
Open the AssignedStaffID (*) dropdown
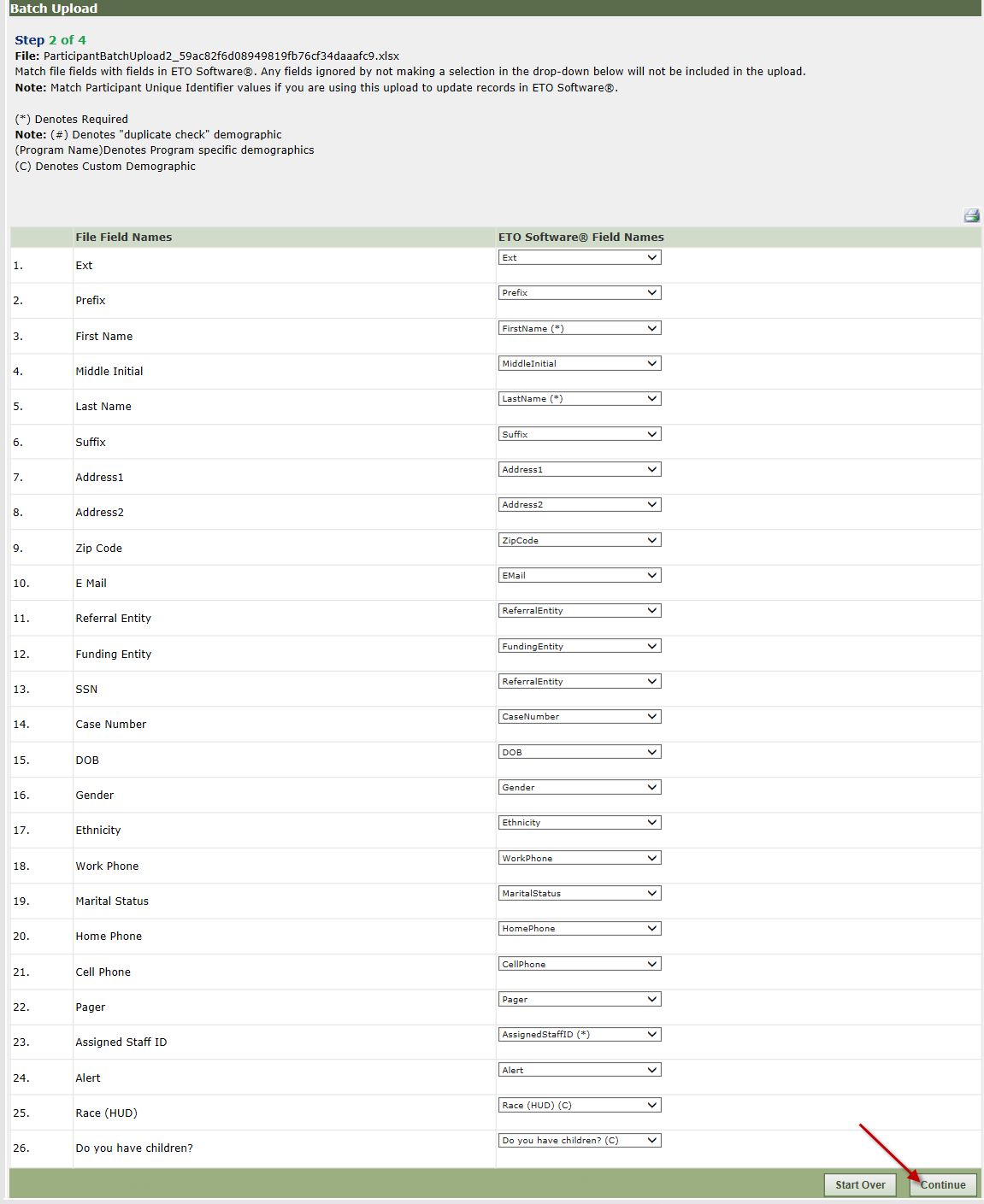(x=580, y=1034)
